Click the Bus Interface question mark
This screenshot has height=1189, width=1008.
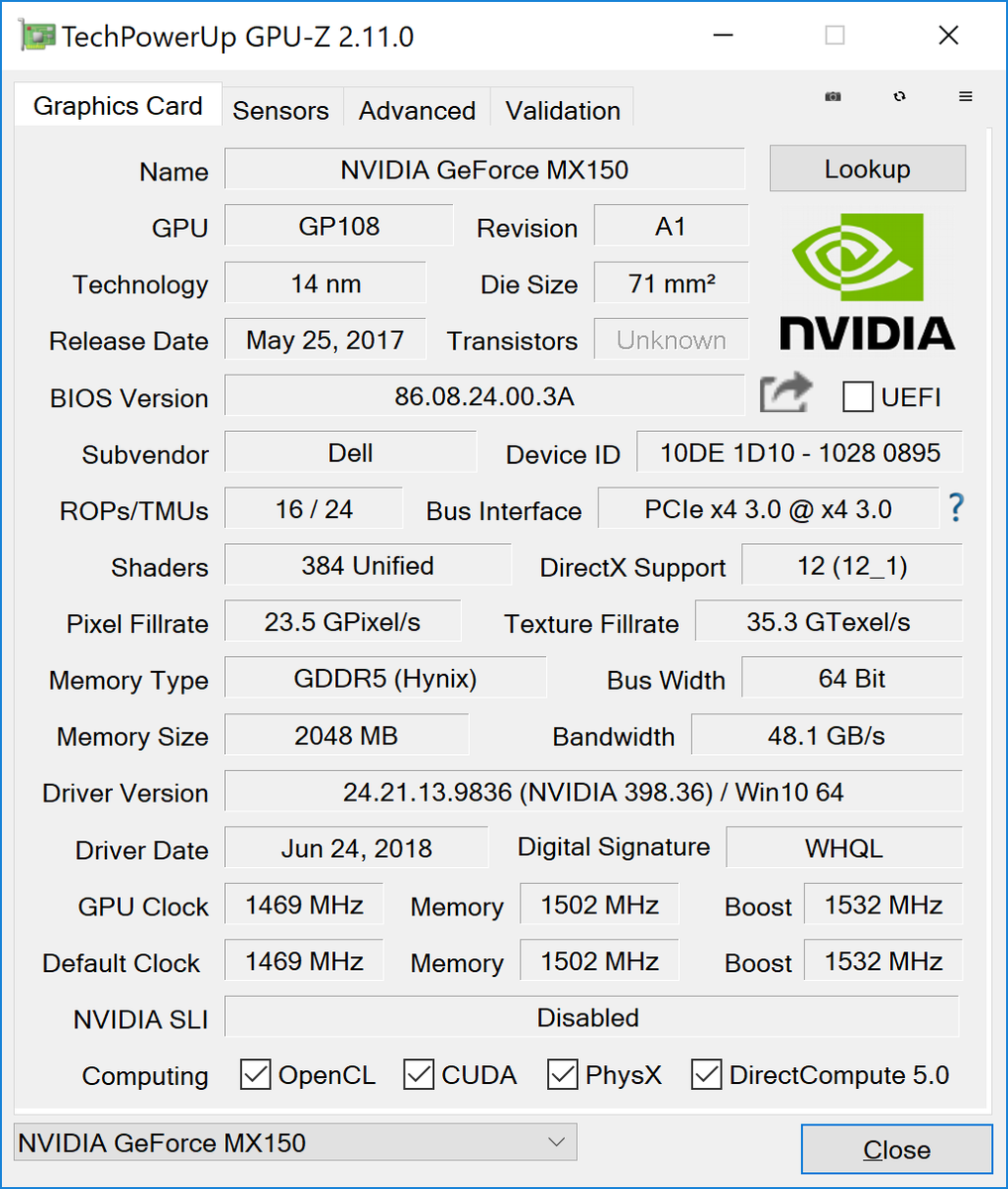[x=955, y=507]
